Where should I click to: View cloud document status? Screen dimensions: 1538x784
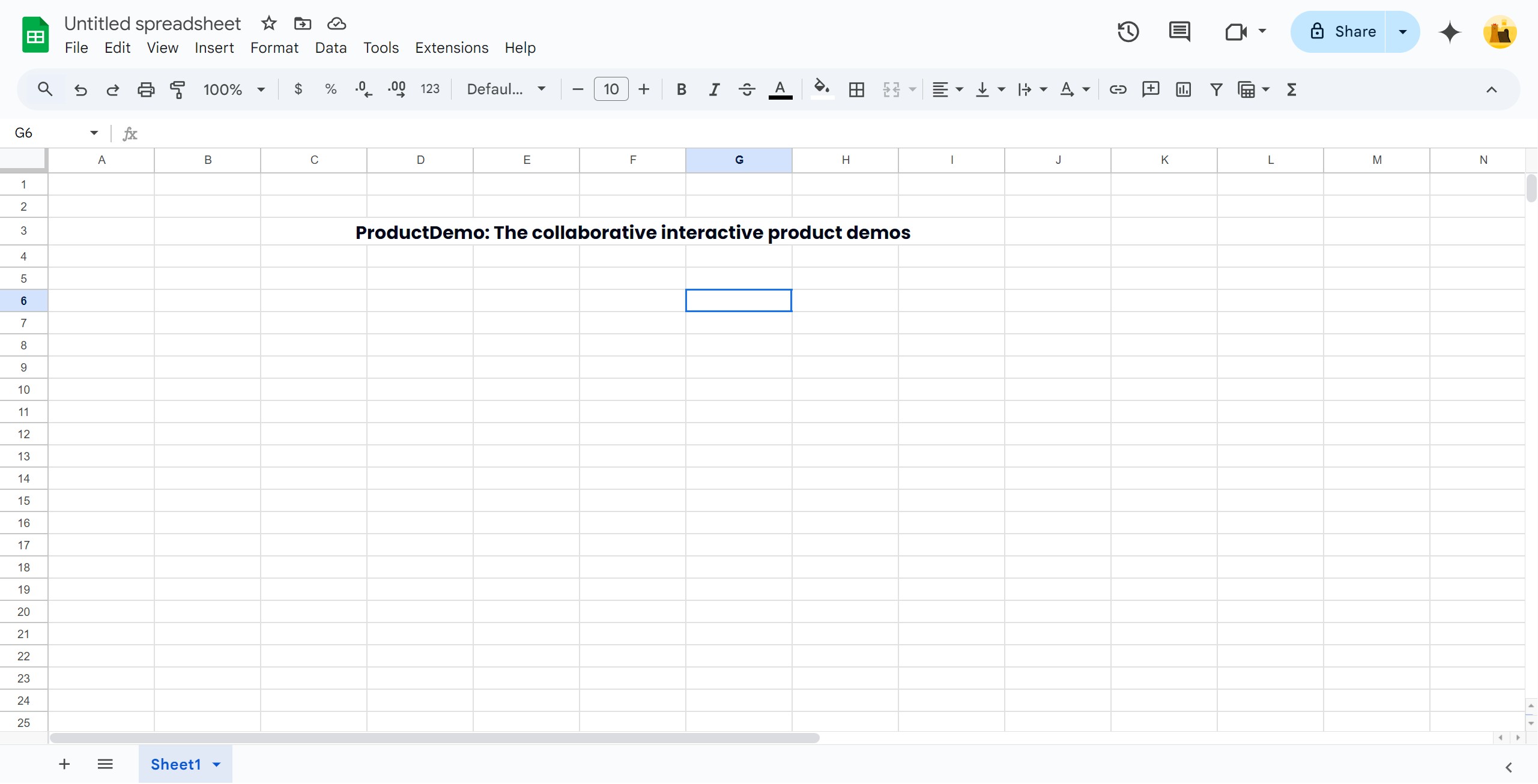tap(336, 23)
